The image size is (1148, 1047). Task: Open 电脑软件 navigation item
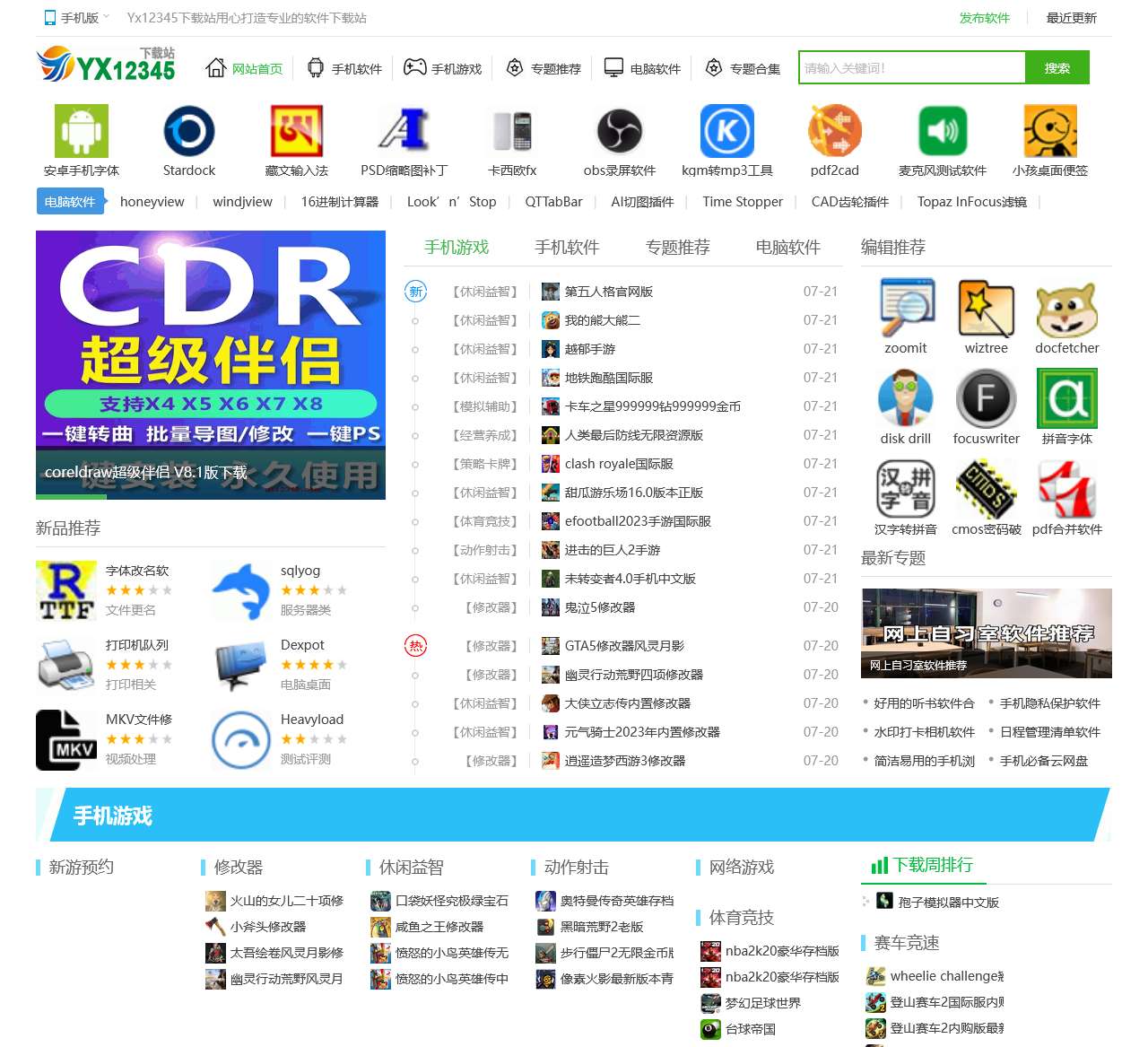click(x=642, y=68)
